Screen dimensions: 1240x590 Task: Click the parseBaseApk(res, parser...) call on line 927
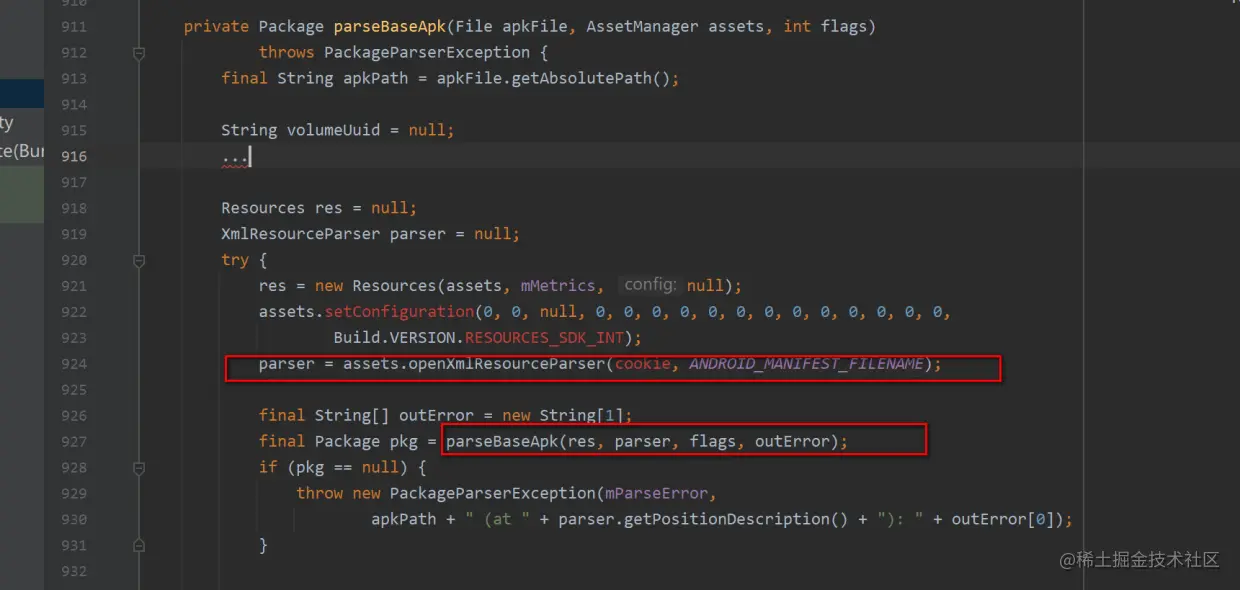tap(646, 442)
